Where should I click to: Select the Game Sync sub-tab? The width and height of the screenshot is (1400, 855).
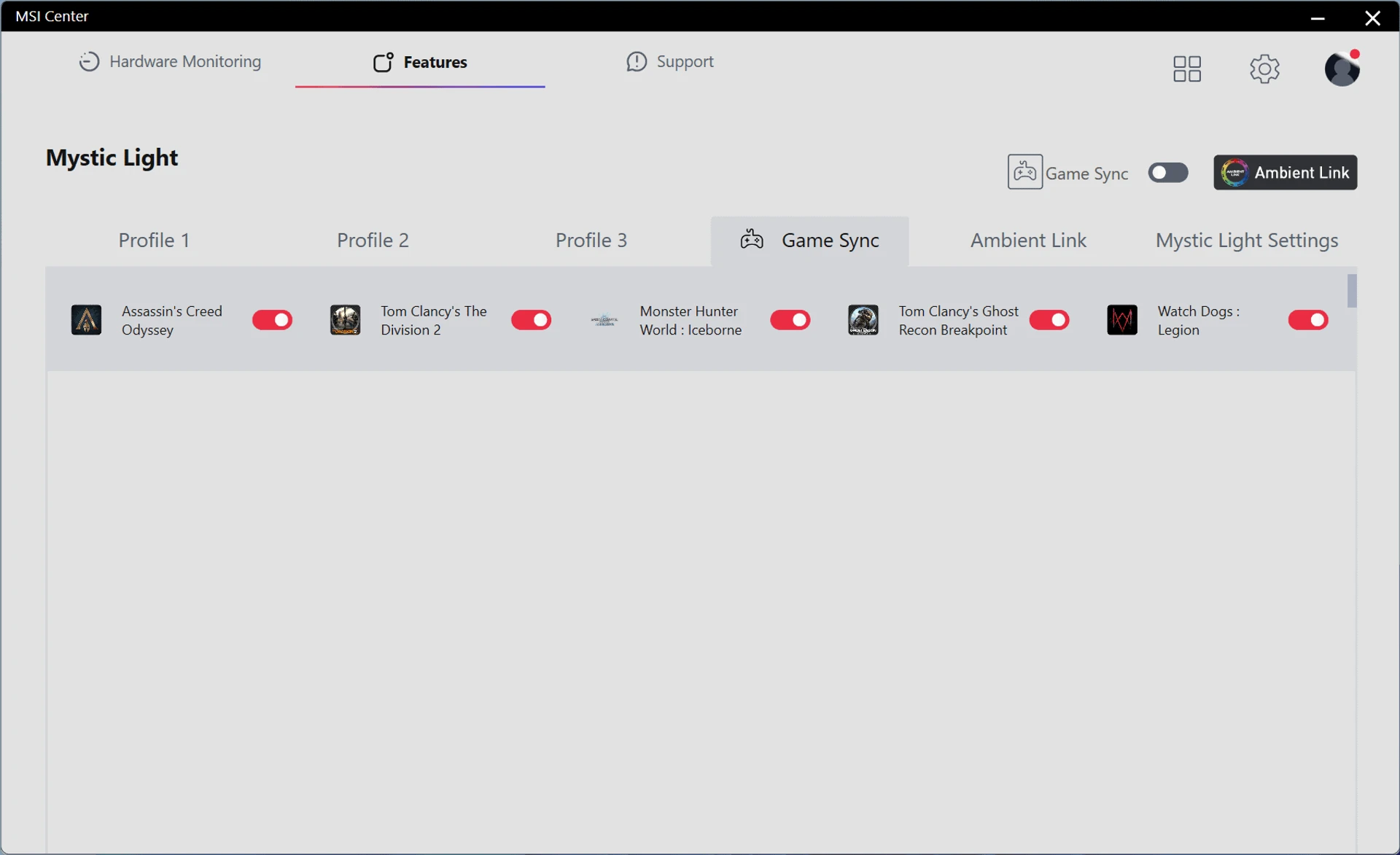click(x=809, y=240)
